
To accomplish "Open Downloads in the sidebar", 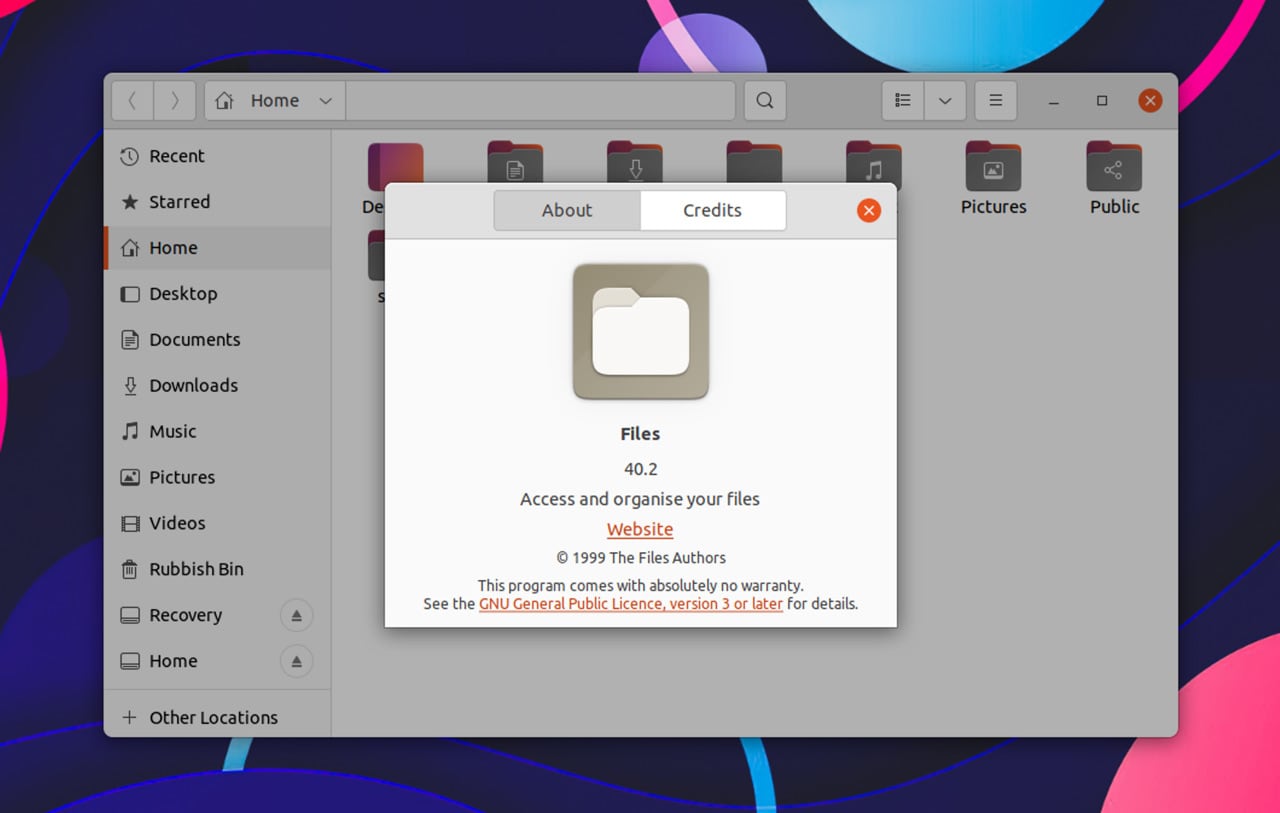I will point(217,386).
